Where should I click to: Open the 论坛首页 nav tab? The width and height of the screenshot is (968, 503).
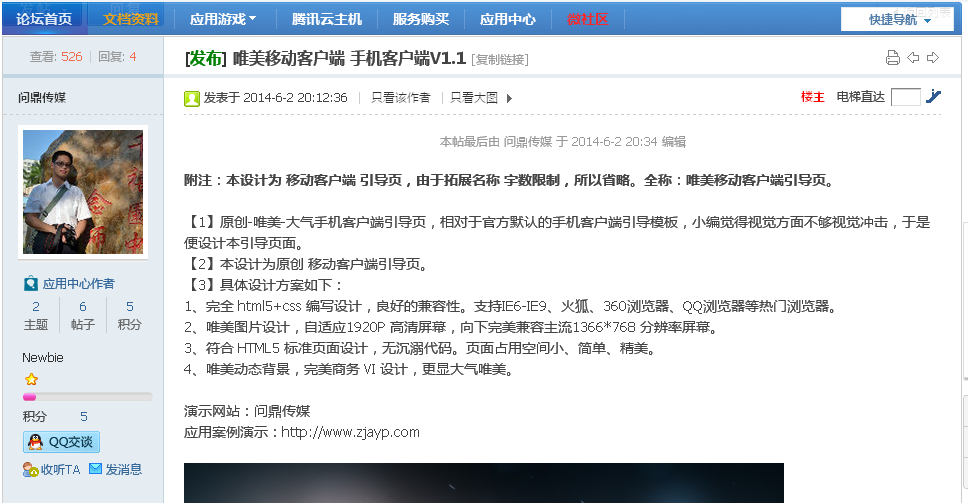(x=44, y=19)
